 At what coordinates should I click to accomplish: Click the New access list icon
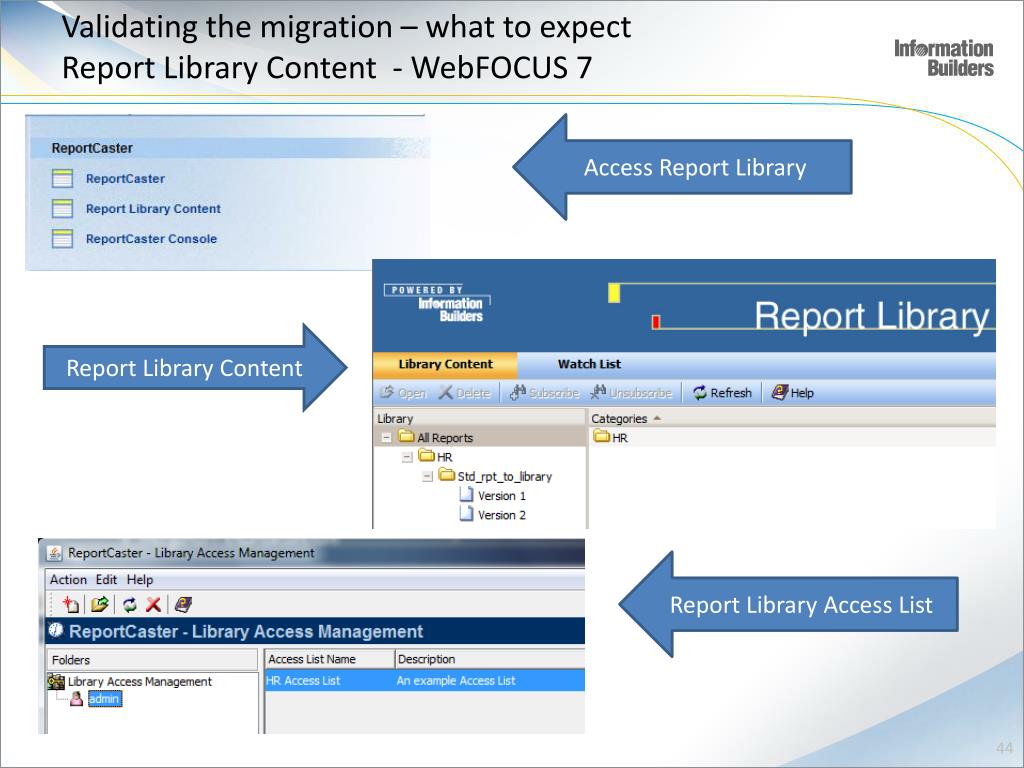click(70, 605)
